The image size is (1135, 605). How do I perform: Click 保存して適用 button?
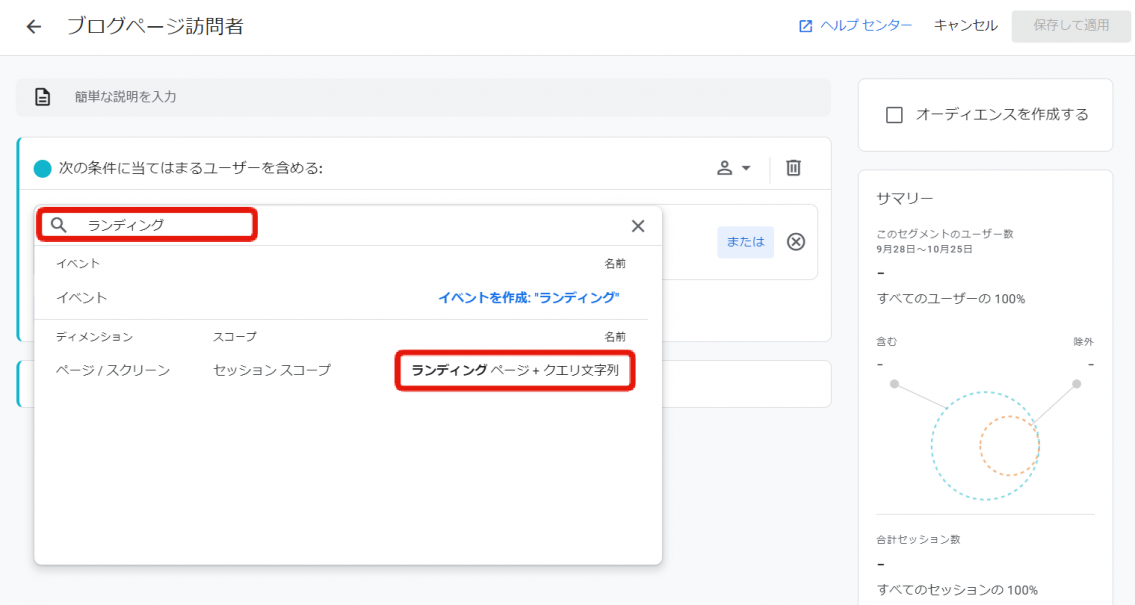point(1070,26)
